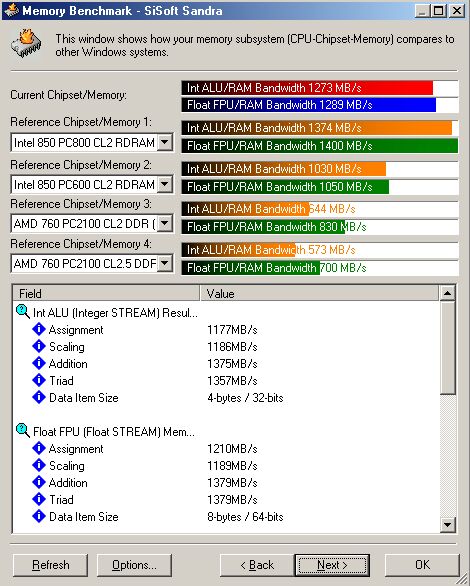
Task: Click info icon beside Addition 1375MB/s
Action: [39, 363]
